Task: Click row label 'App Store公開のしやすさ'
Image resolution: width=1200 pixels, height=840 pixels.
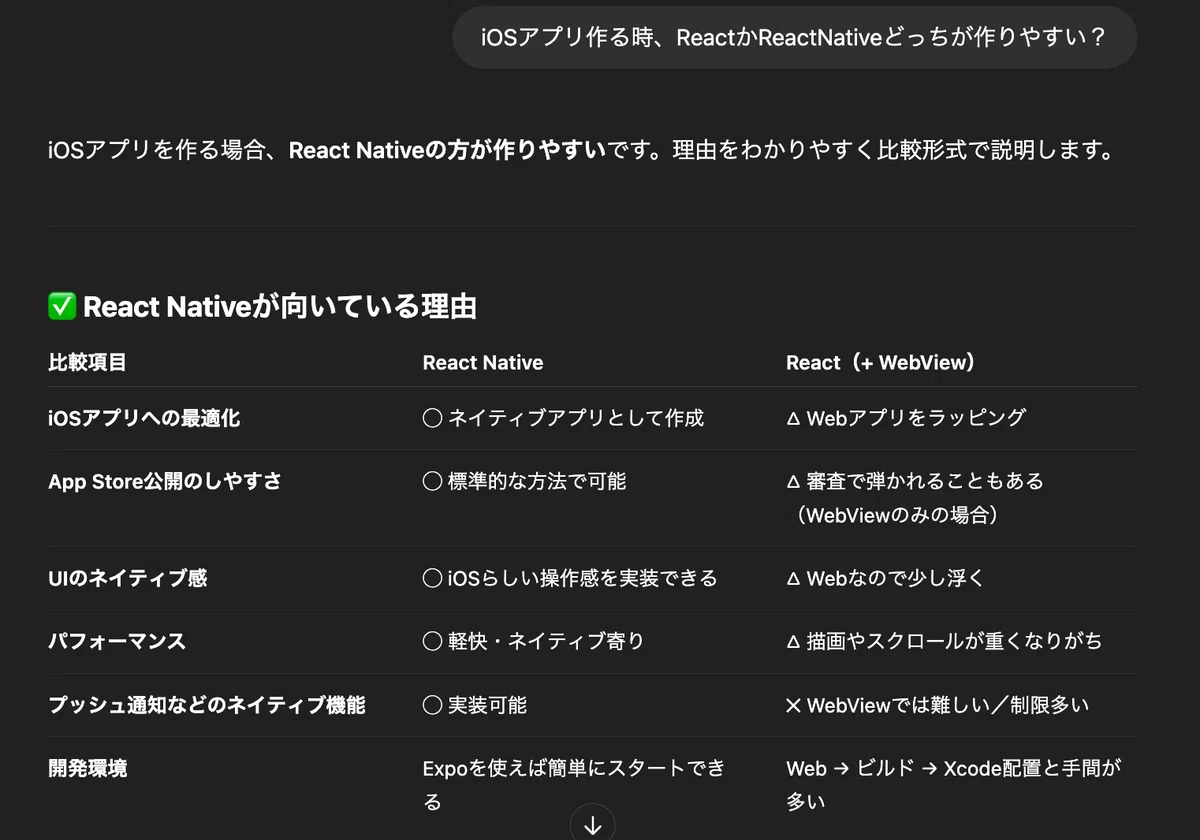Action: (x=165, y=482)
